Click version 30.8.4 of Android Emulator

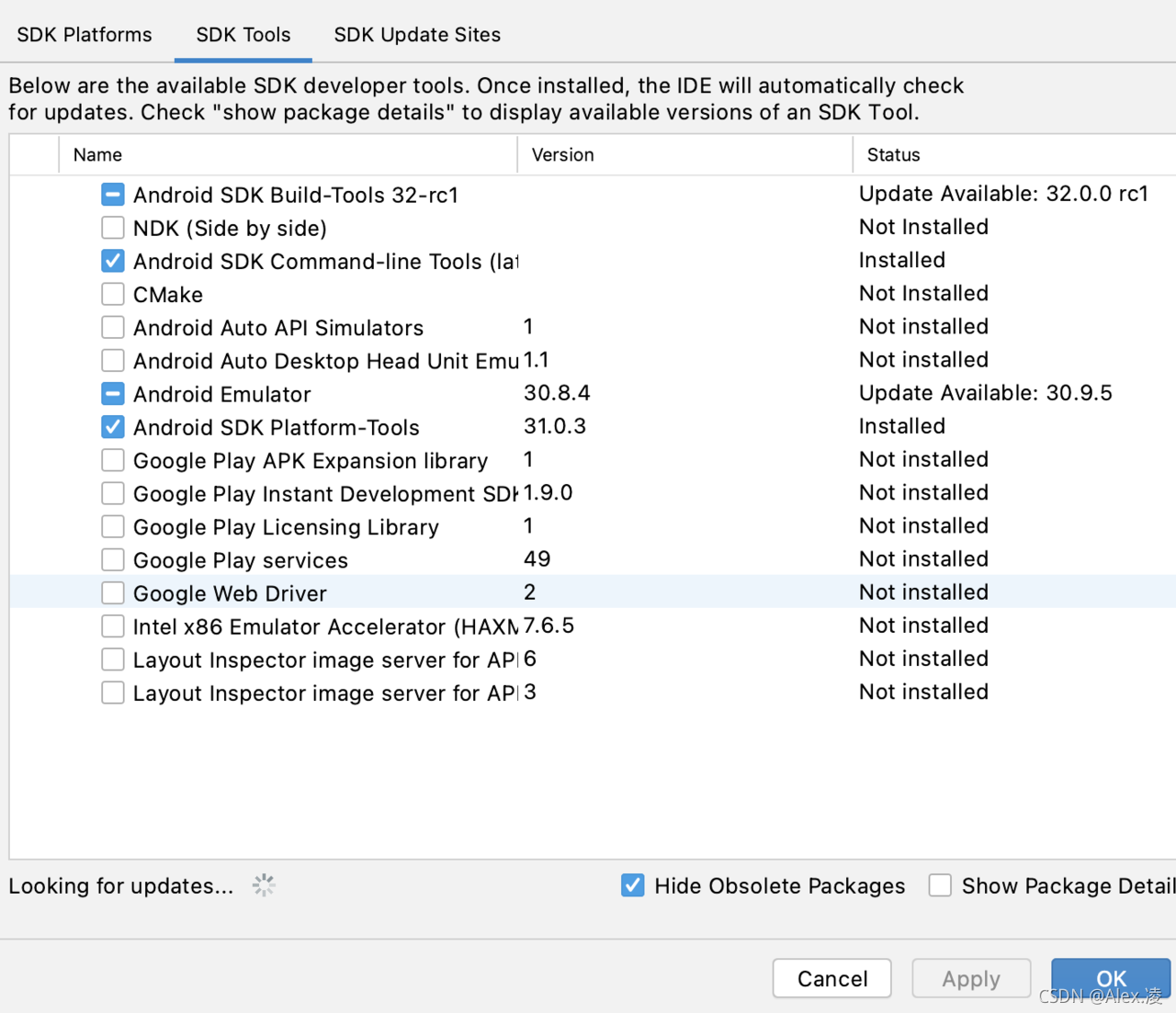click(557, 393)
